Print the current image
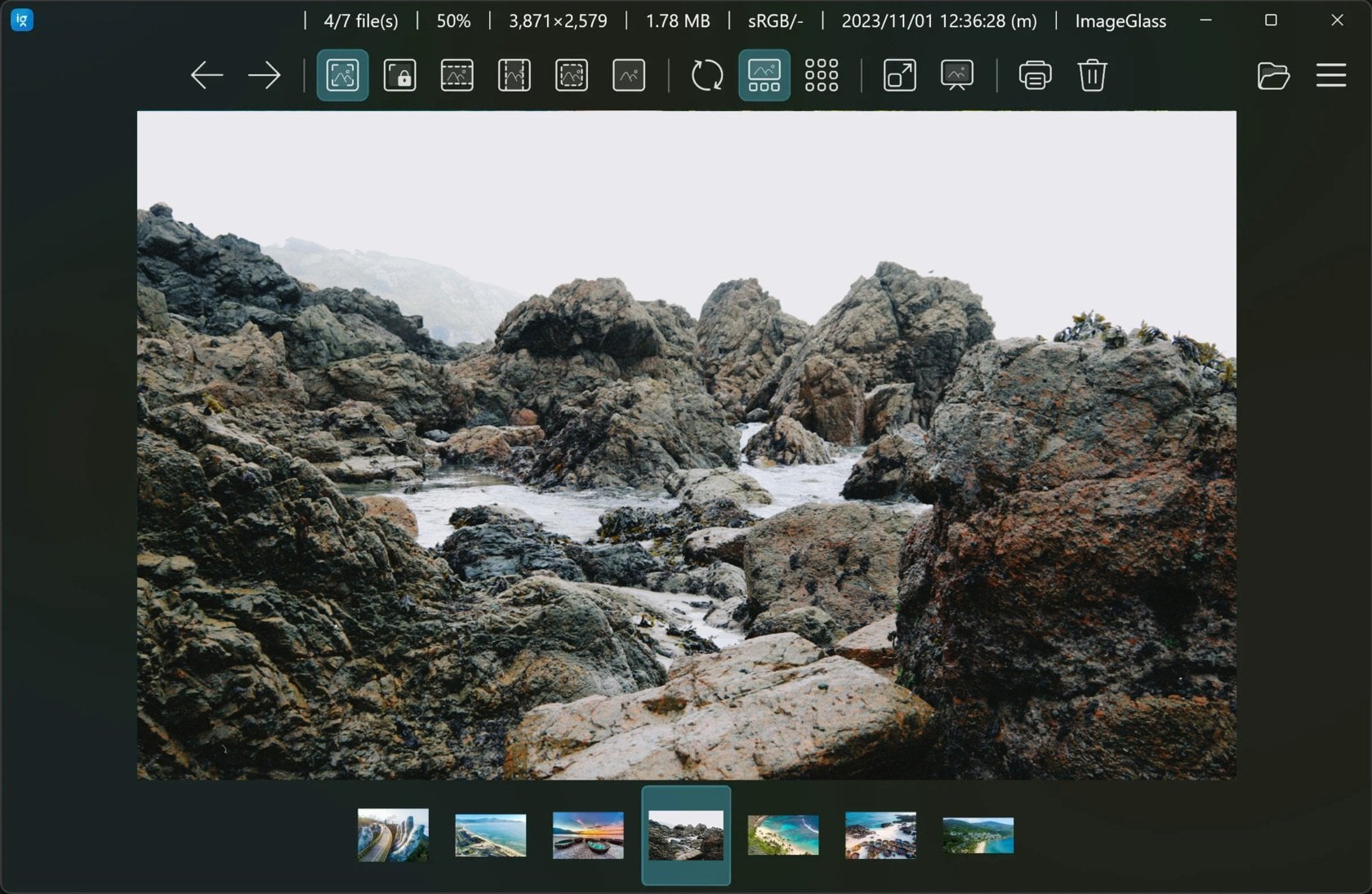The width and height of the screenshot is (1372, 894). 1035,74
